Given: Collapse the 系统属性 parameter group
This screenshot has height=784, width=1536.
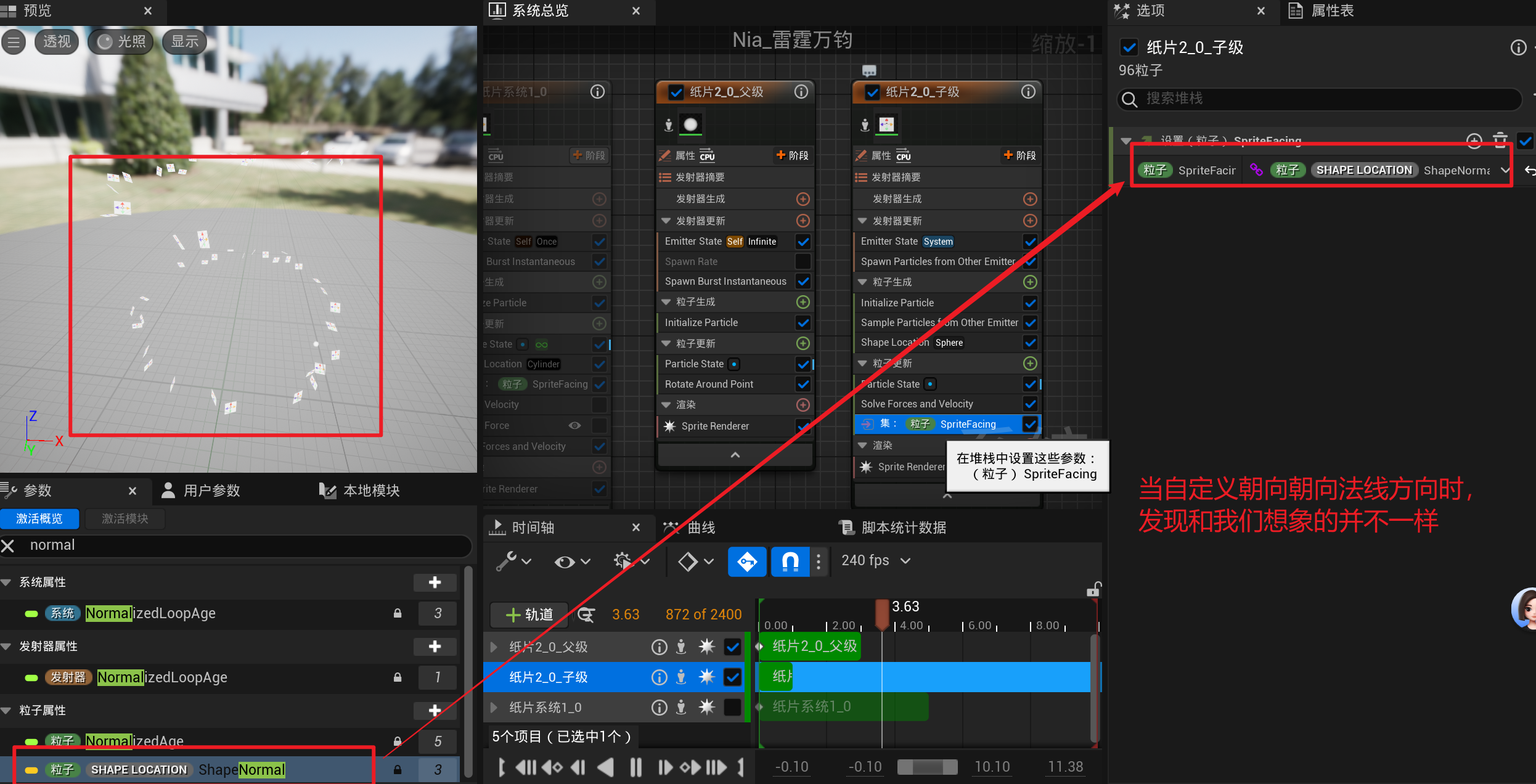Looking at the screenshot, I should [7, 582].
